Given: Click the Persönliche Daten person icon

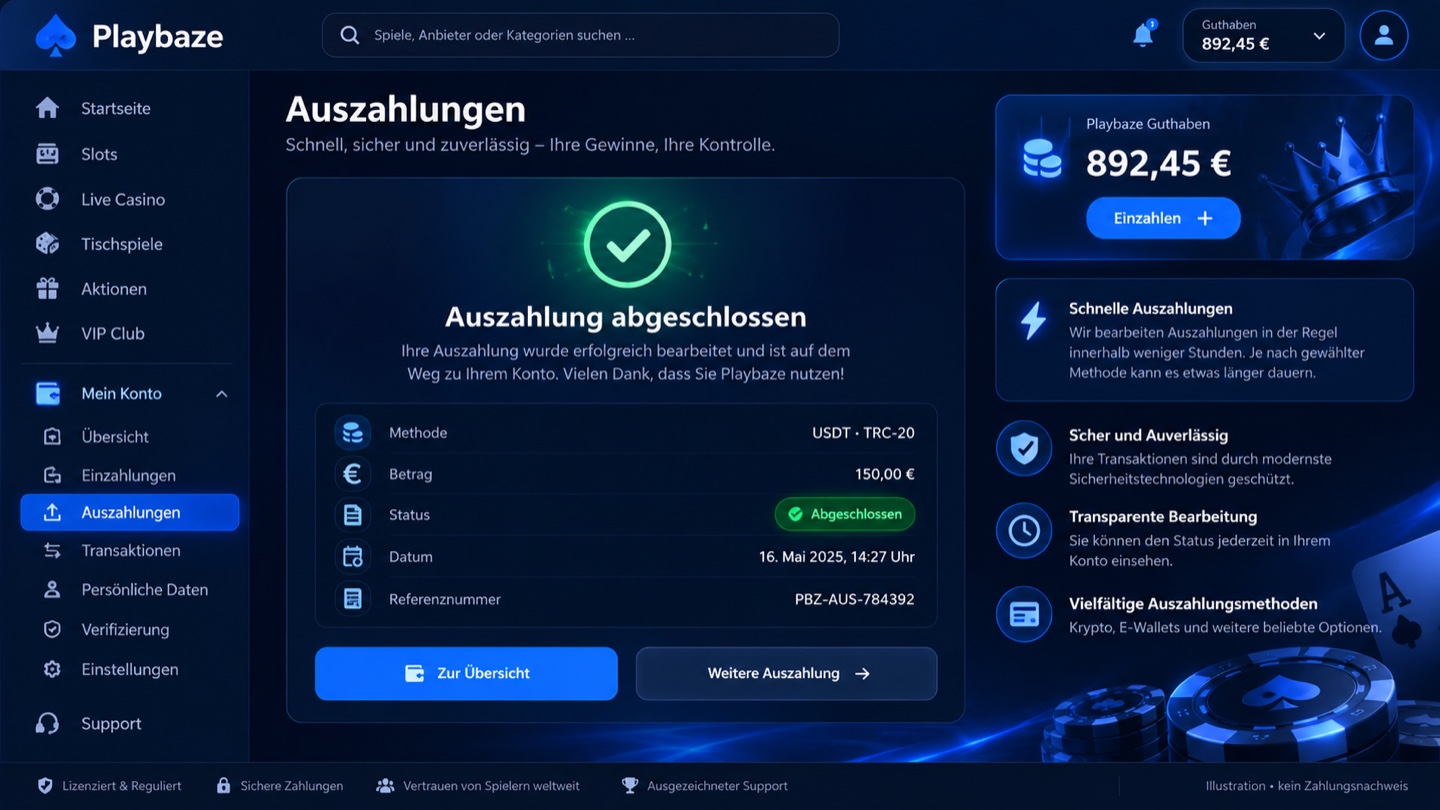Looking at the screenshot, I should click(52, 590).
